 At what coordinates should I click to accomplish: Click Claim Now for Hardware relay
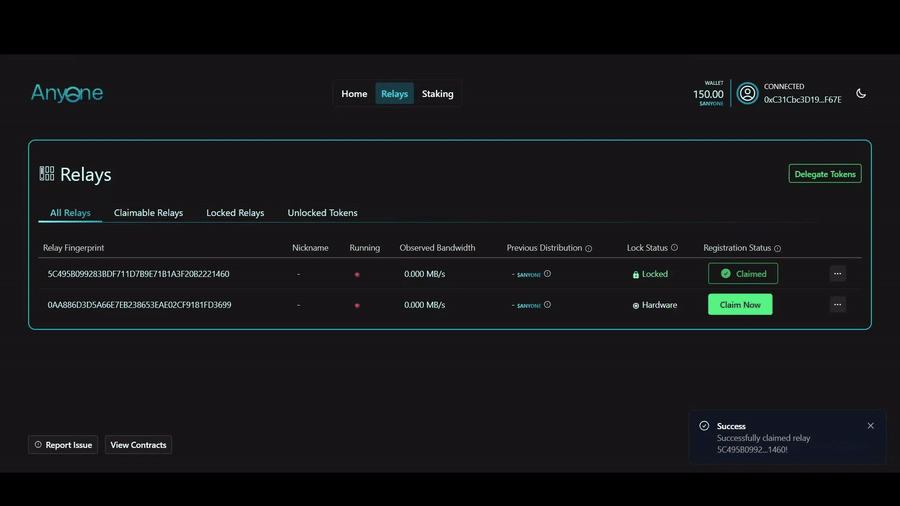click(740, 305)
